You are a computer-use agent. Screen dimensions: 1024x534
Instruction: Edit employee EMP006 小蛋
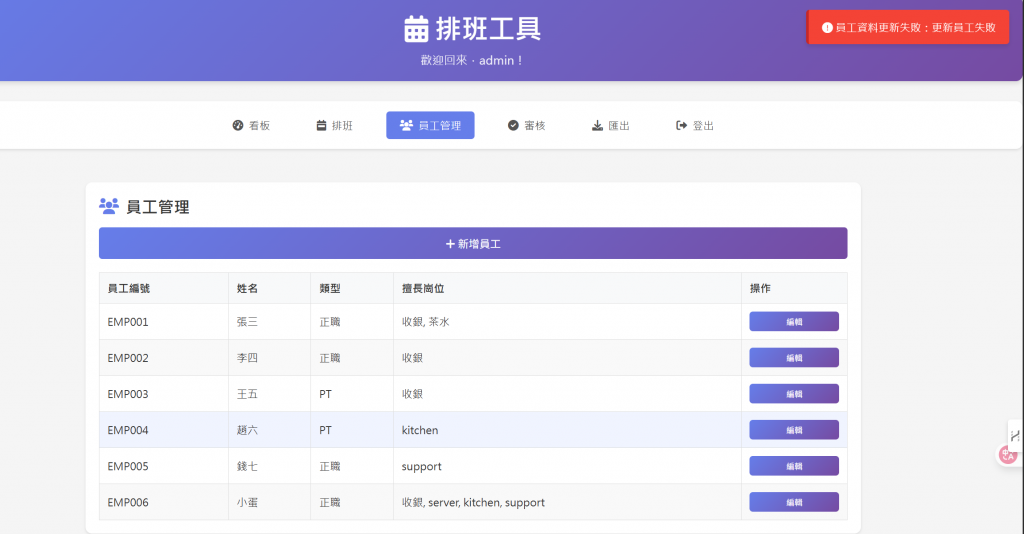click(794, 503)
